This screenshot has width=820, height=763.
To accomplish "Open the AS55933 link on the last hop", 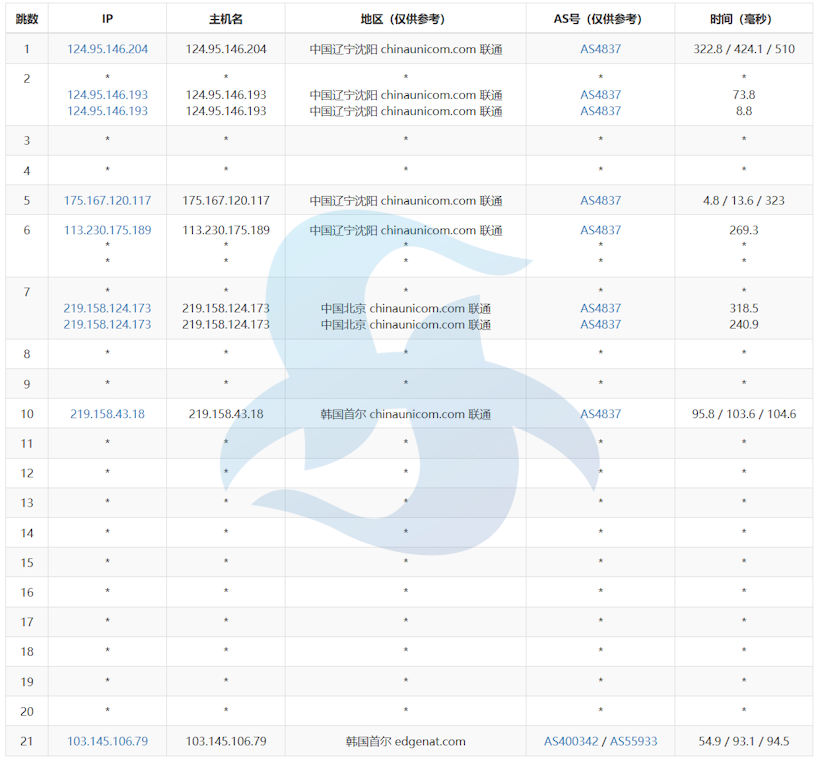I will click(x=630, y=742).
